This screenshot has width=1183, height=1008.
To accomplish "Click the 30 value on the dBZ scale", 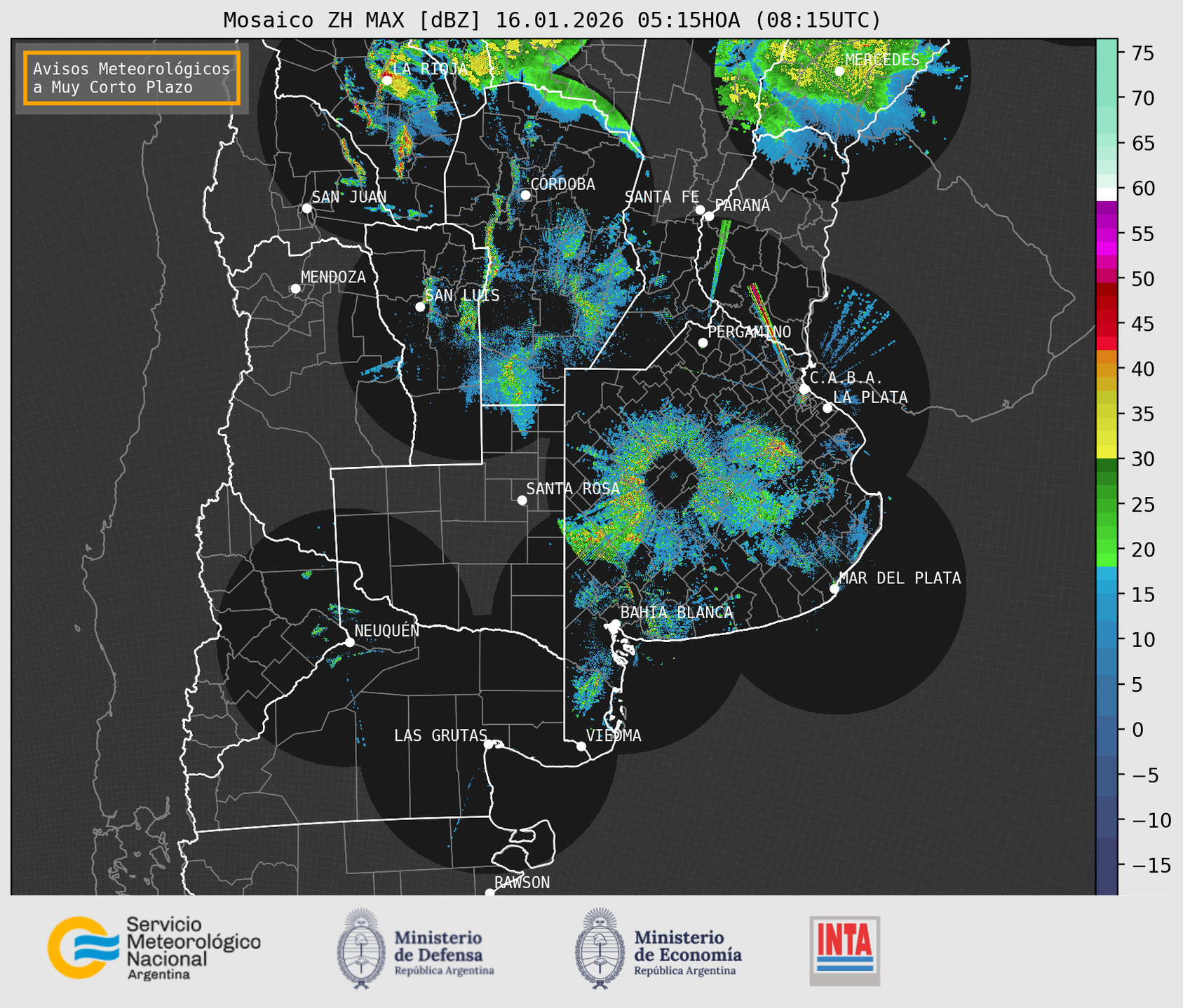I will [1143, 459].
